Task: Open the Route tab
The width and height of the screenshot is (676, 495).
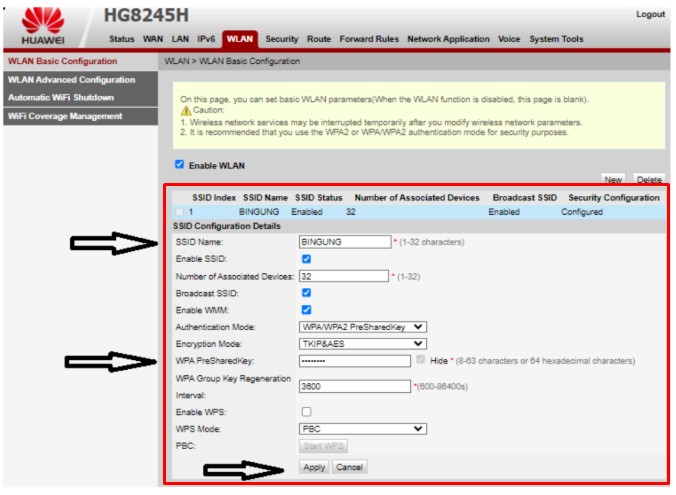Action: (319, 39)
